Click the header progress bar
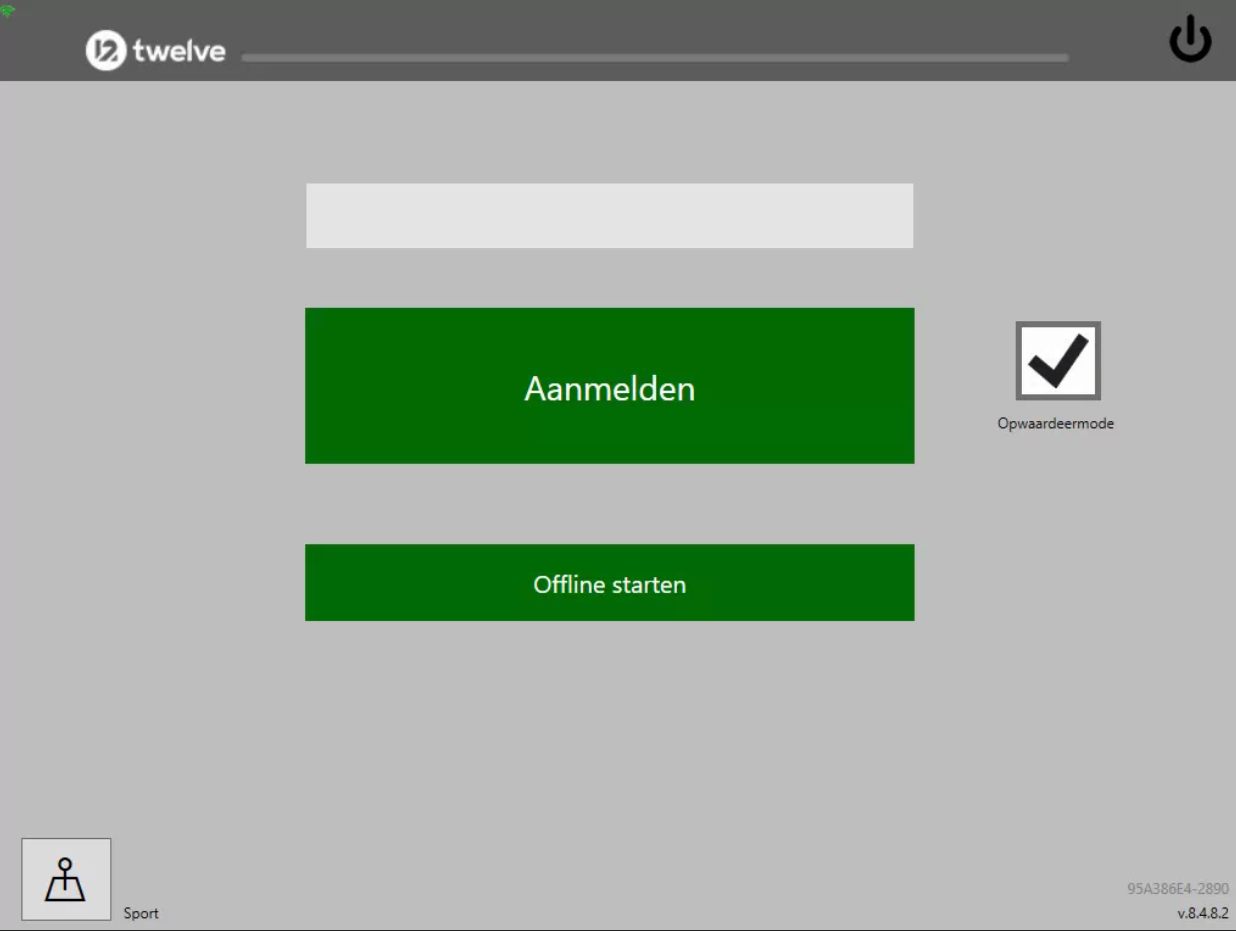Screen dimensions: 1236x931 click(655, 58)
